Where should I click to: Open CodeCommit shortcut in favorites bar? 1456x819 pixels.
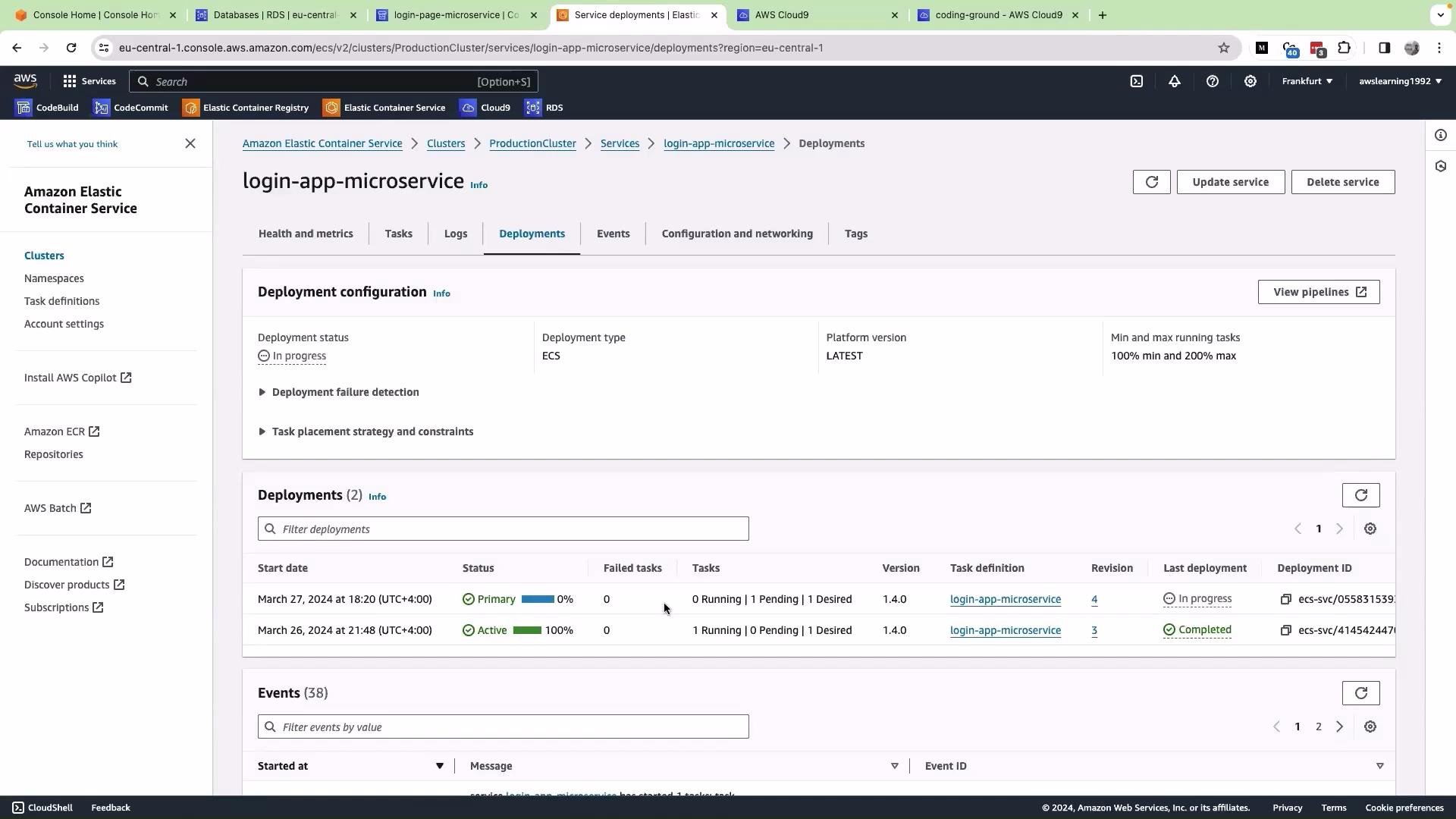tap(130, 108)
